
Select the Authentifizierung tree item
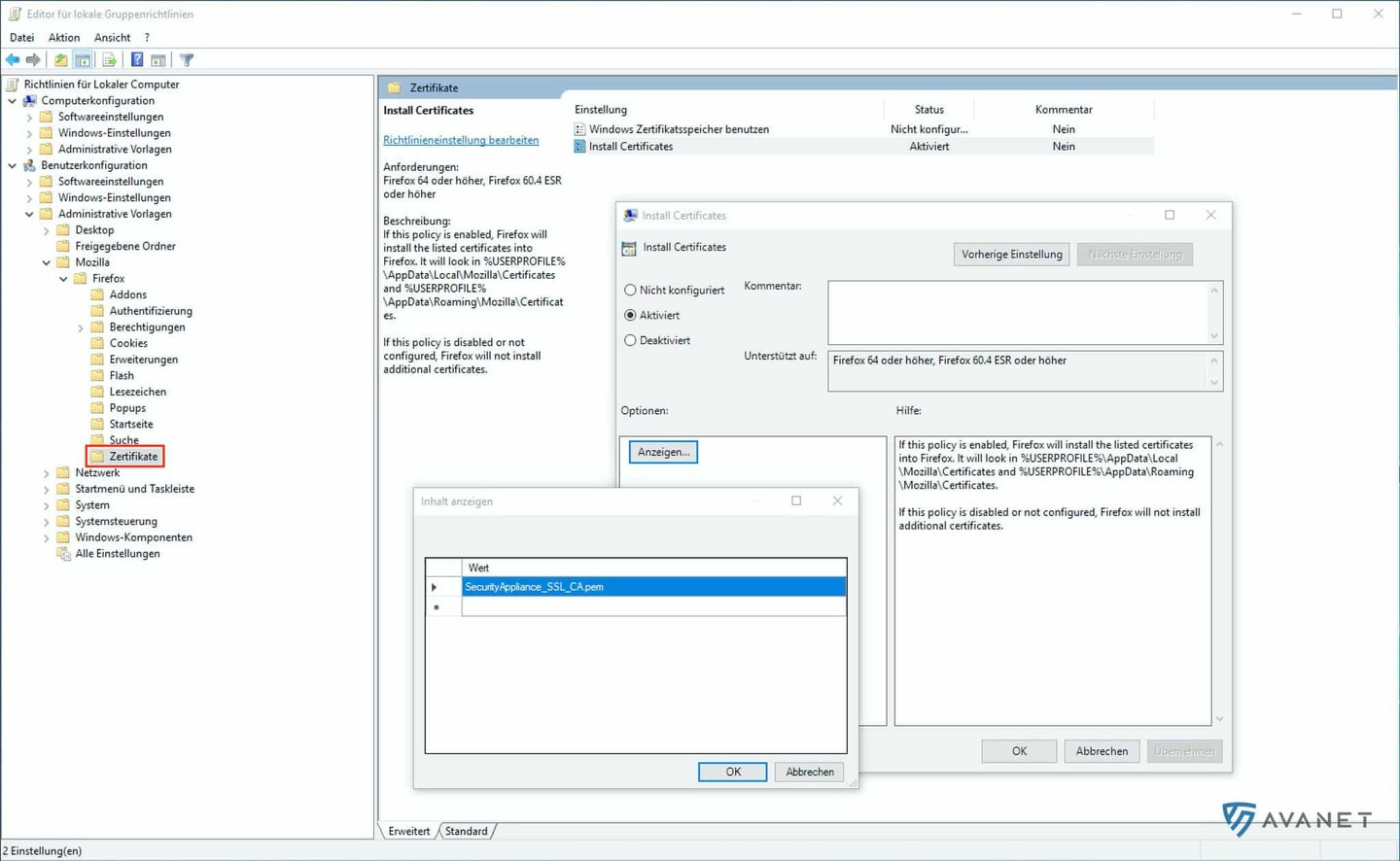(x=151, y=311)
